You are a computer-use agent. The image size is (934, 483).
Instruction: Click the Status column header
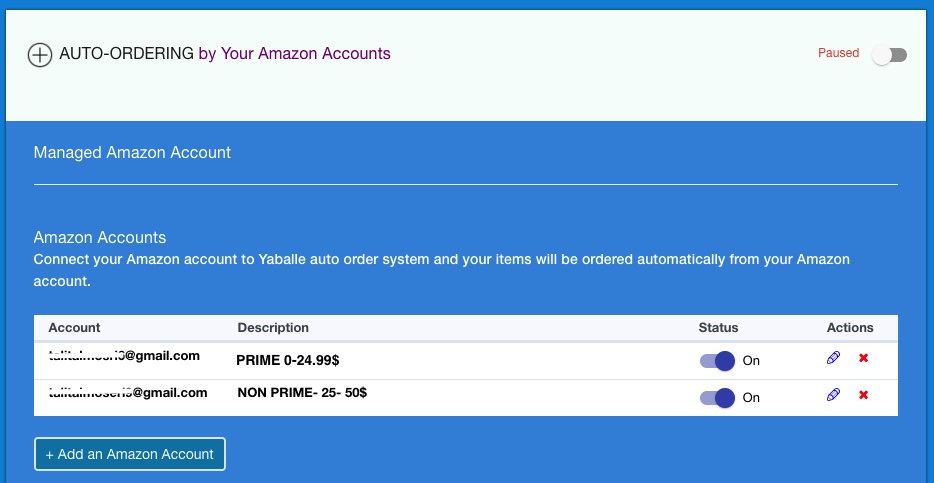point(718,328)
